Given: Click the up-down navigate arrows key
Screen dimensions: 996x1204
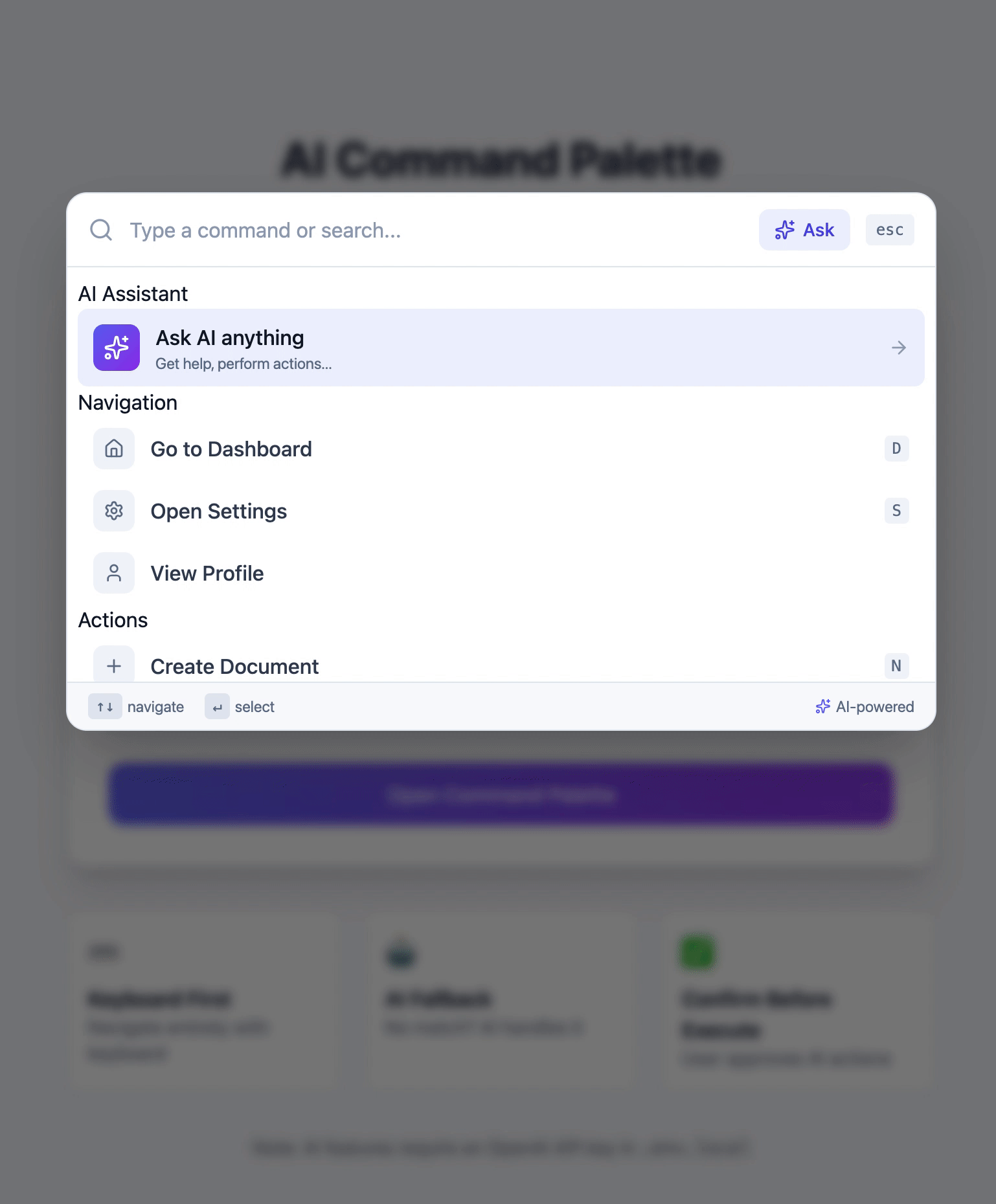Looking at the screenshot, I should (x=105, y=707).
